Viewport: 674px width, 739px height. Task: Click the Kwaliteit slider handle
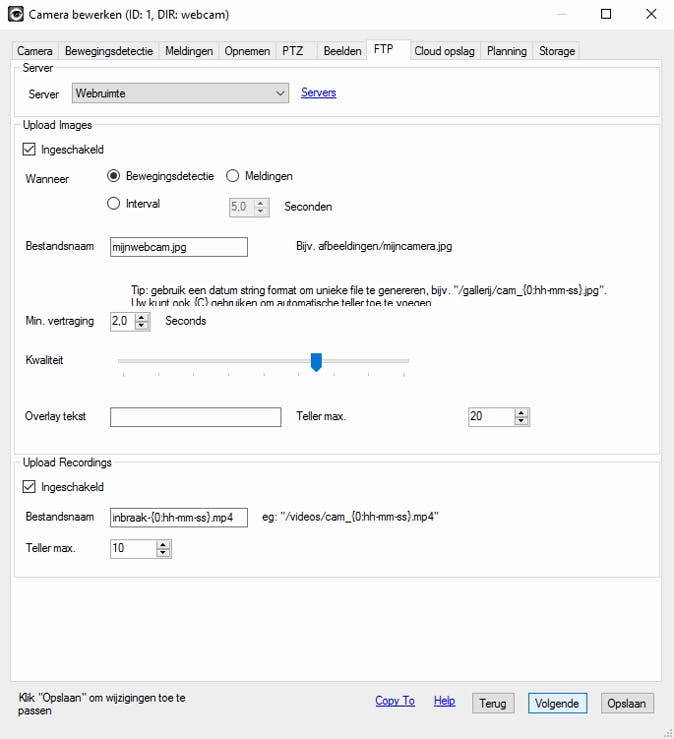(316, 361)
